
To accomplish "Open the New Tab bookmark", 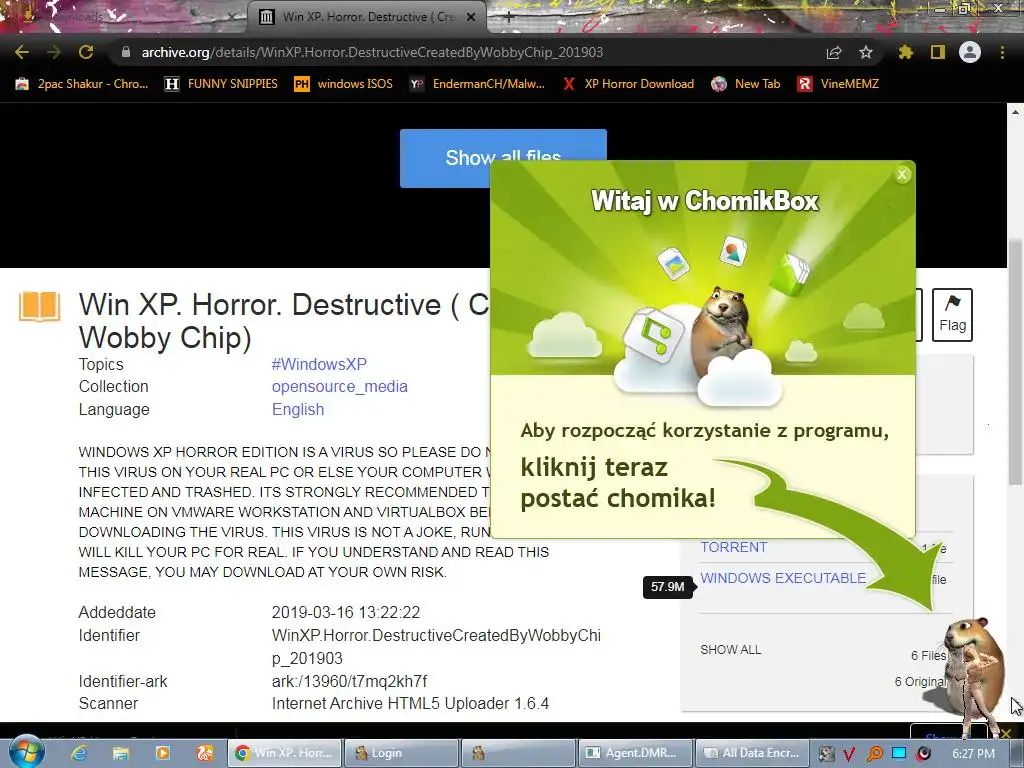I will [x=746, y=84].
